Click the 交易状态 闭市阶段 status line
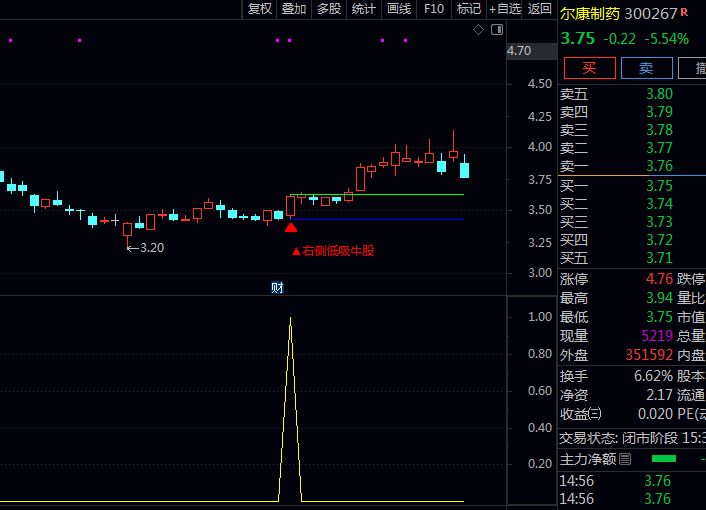 pyautogui.click(x=632, y=438)
